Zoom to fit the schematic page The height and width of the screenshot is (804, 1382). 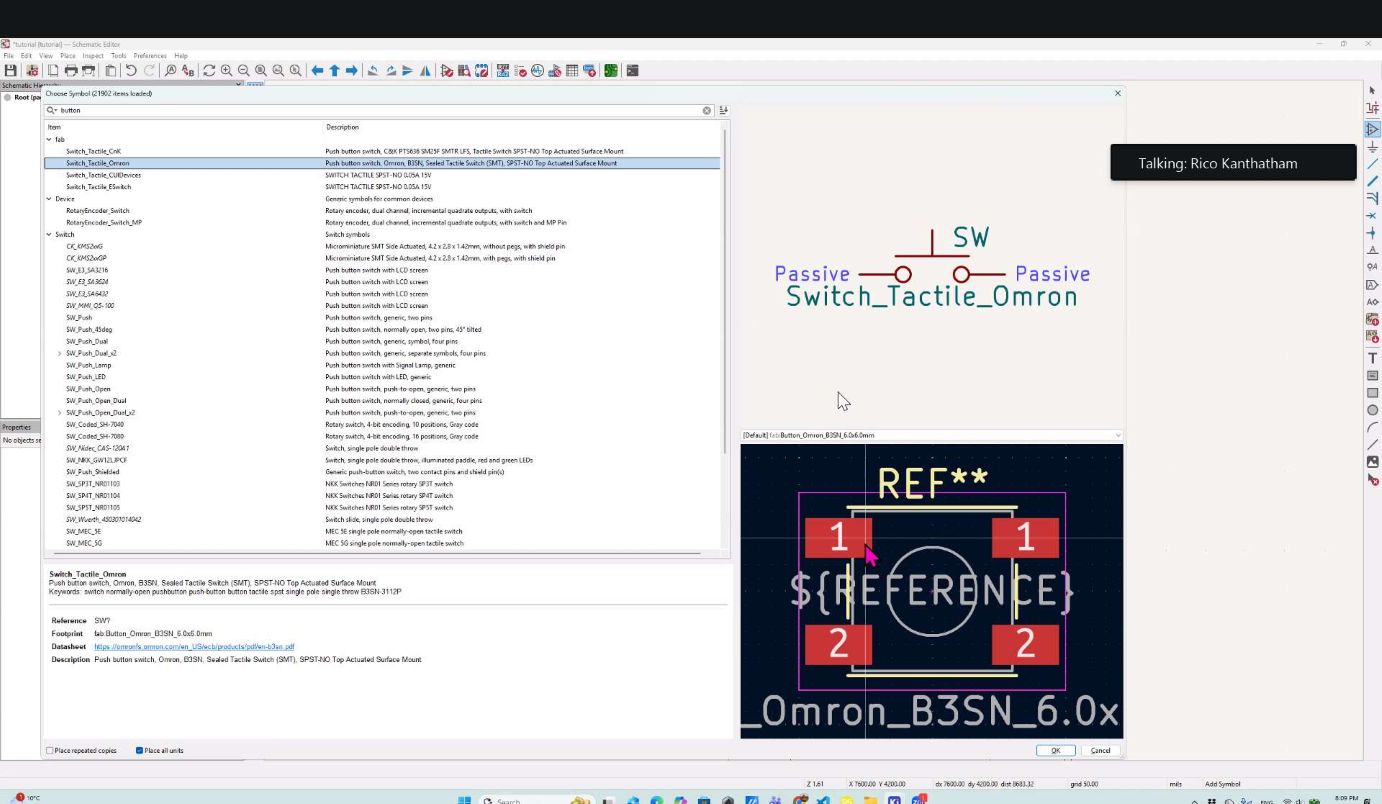coord(259,70)
